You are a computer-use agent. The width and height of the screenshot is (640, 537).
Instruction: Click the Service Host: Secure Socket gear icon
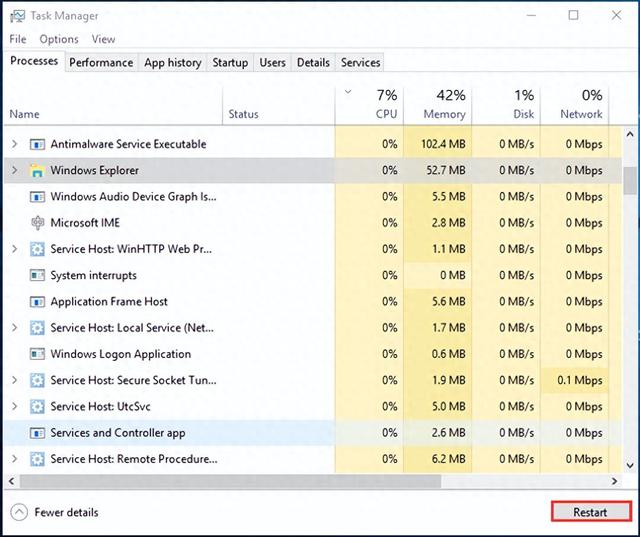[x=37, y=380]
